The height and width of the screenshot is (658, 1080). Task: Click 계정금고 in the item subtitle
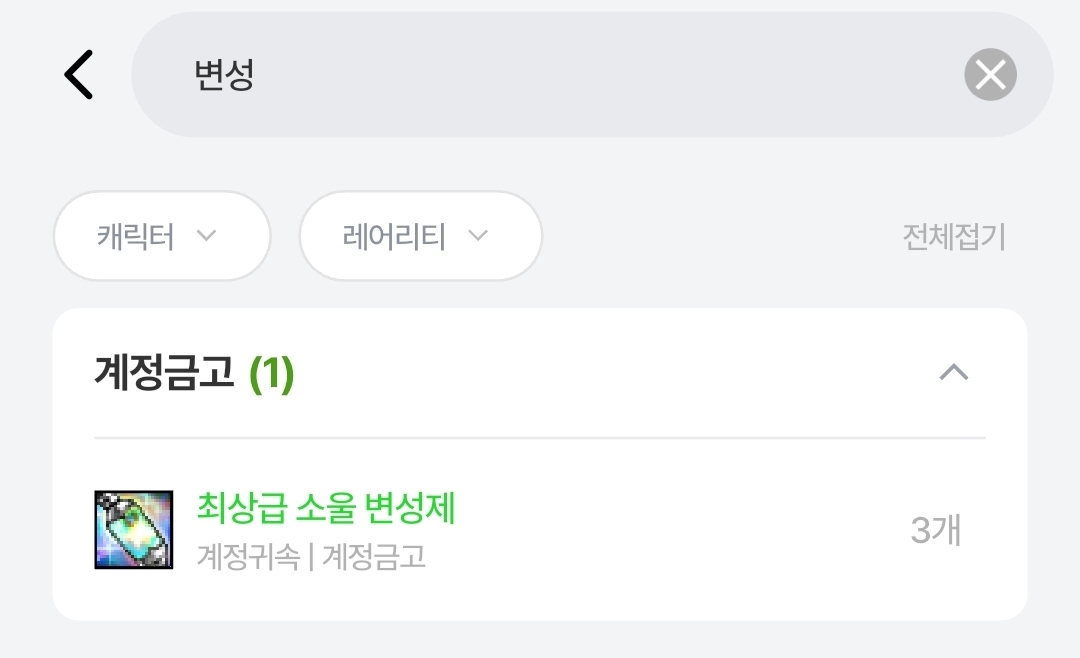pyautogui.click(x=374, y=557)
